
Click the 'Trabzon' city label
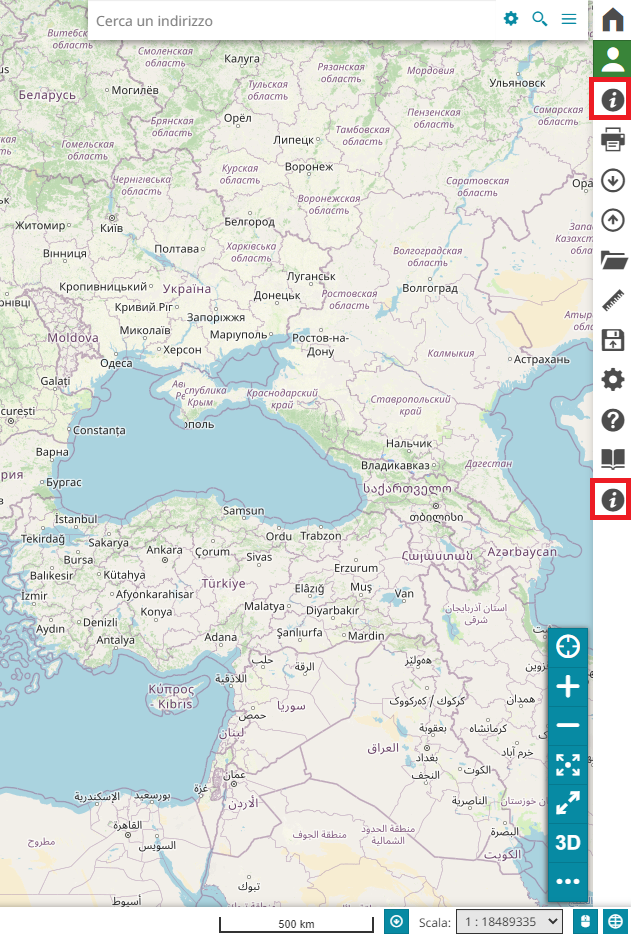[x=321, y=536]
